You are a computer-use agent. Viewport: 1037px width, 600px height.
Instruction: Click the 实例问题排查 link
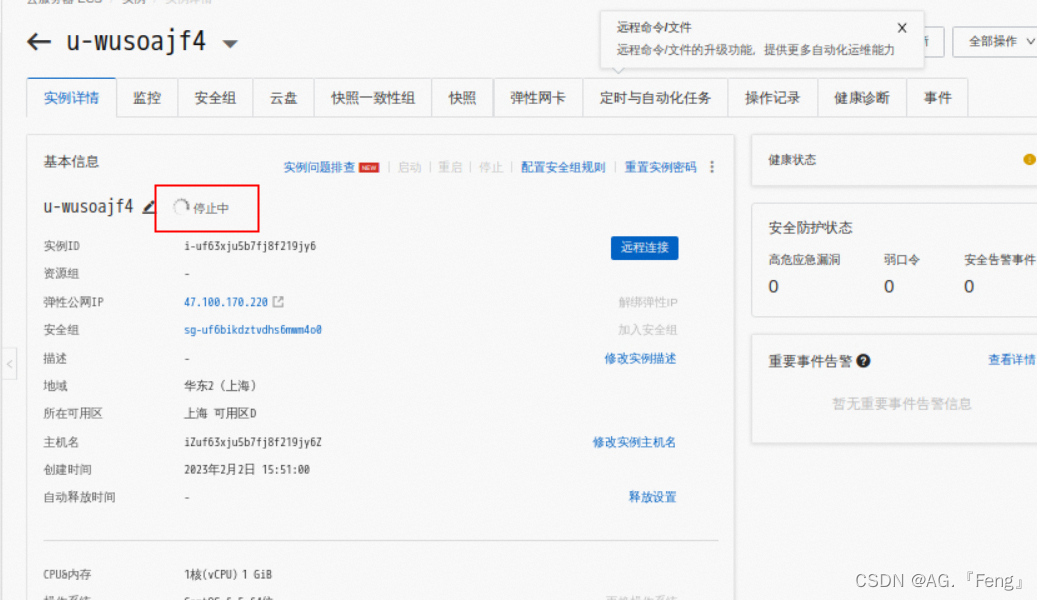coord(319,167)
